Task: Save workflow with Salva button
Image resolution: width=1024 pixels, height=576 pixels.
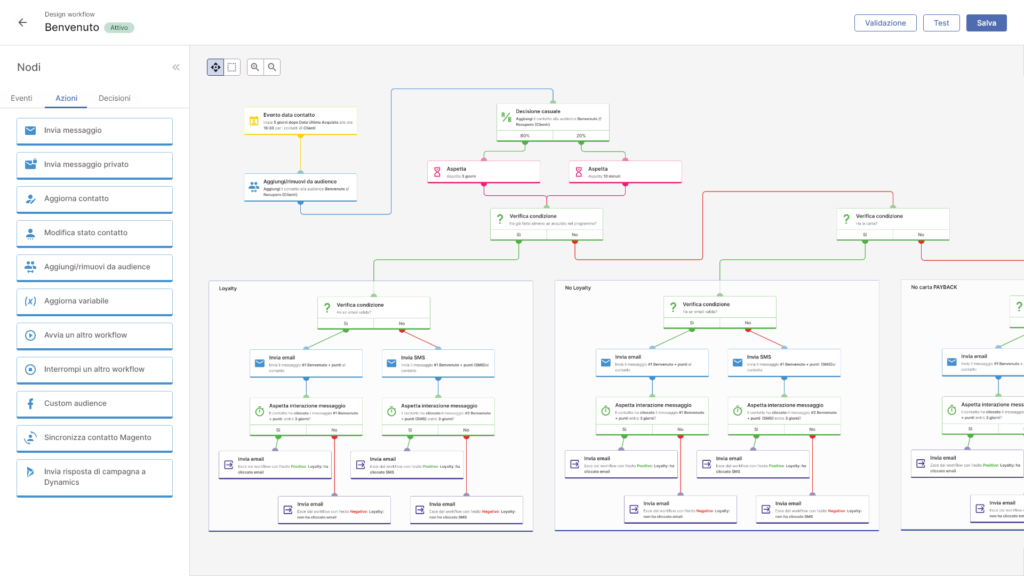Action: [986, 23]
